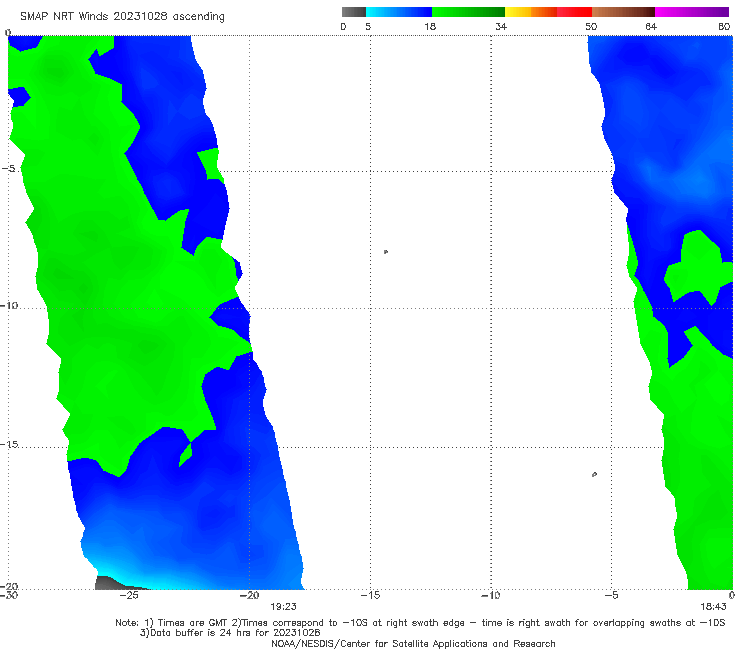Click the NOAA/NESDIS Center credit line
Viewport: 740px width, 650px height.
[x=413, y=644]
